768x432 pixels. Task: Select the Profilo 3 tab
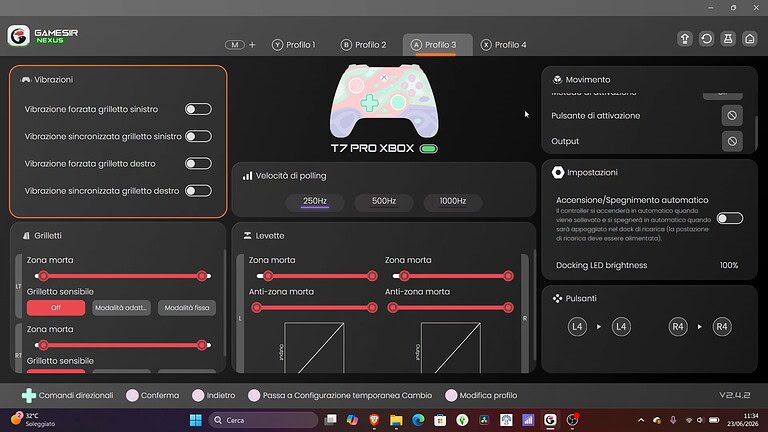(435, 45)
